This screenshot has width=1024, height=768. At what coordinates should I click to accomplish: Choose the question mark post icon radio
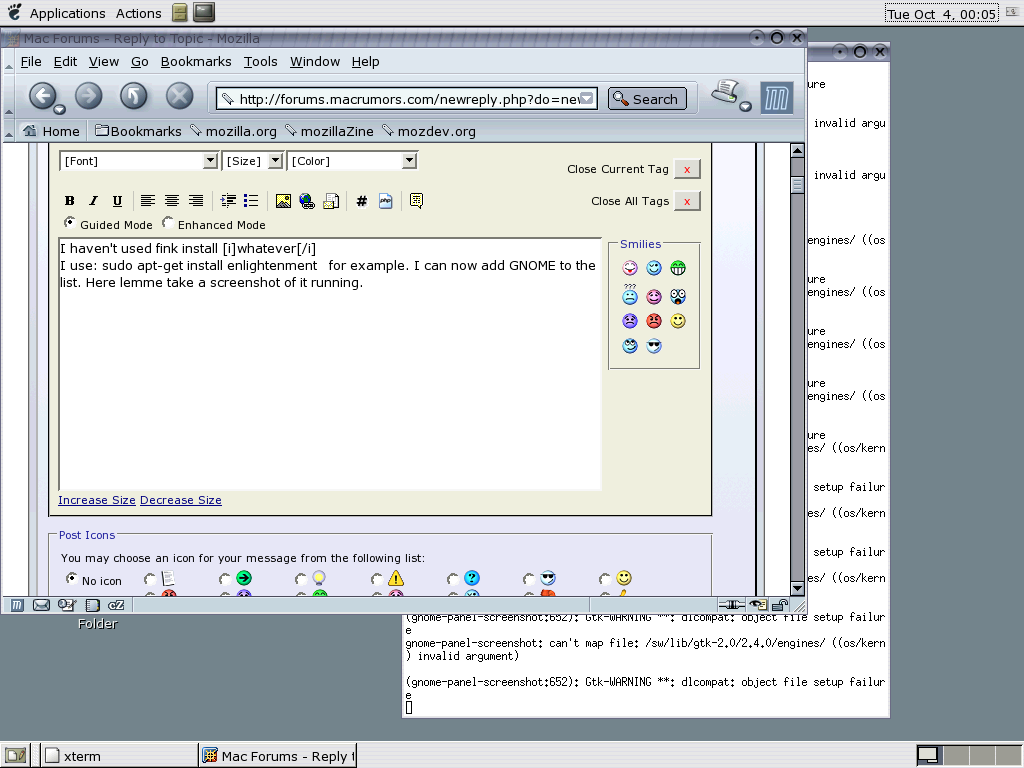click(x=453, y=579)
